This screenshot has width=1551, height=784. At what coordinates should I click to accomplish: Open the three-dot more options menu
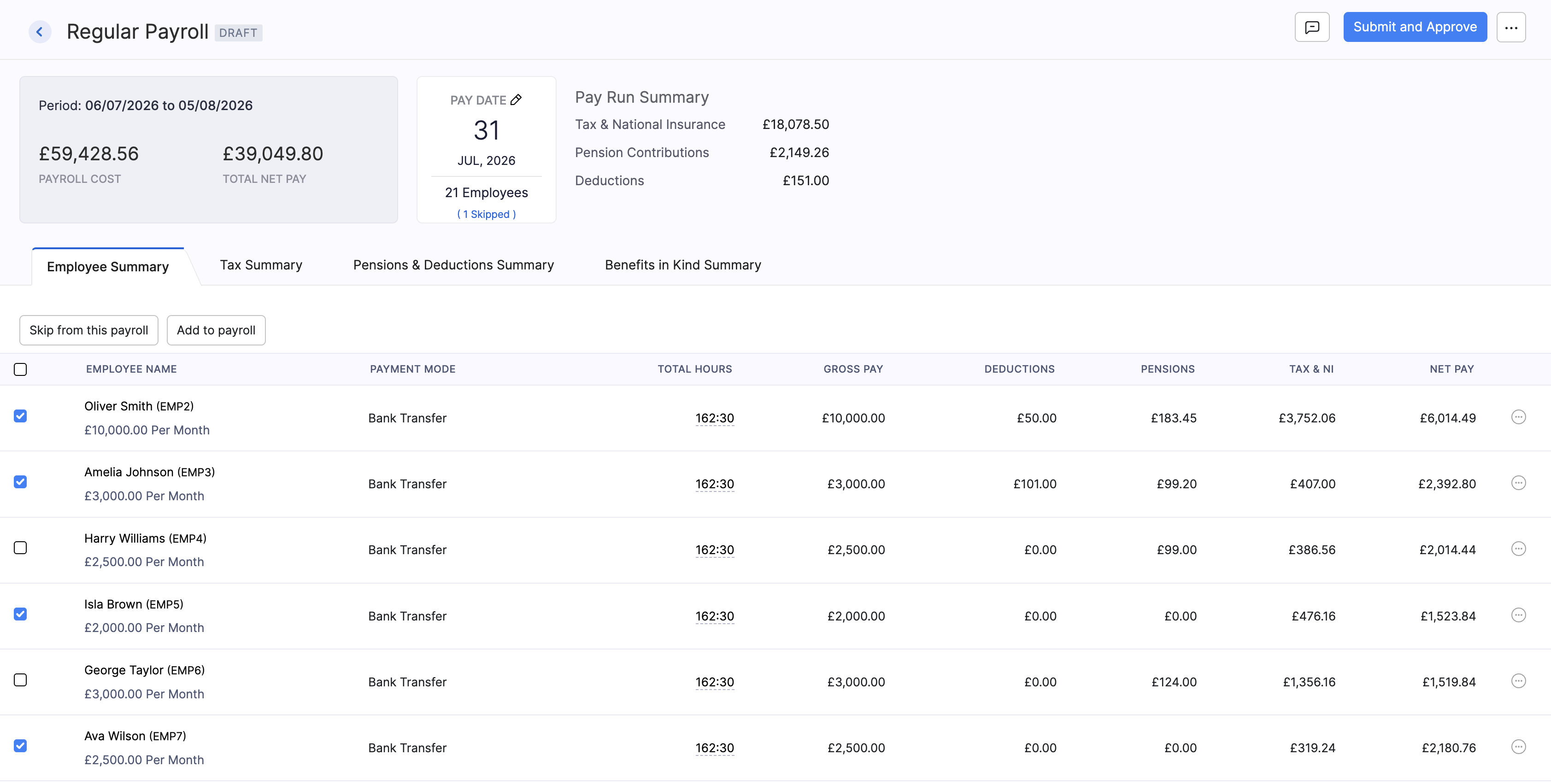pyautogui.click(x=1510, y=27)
